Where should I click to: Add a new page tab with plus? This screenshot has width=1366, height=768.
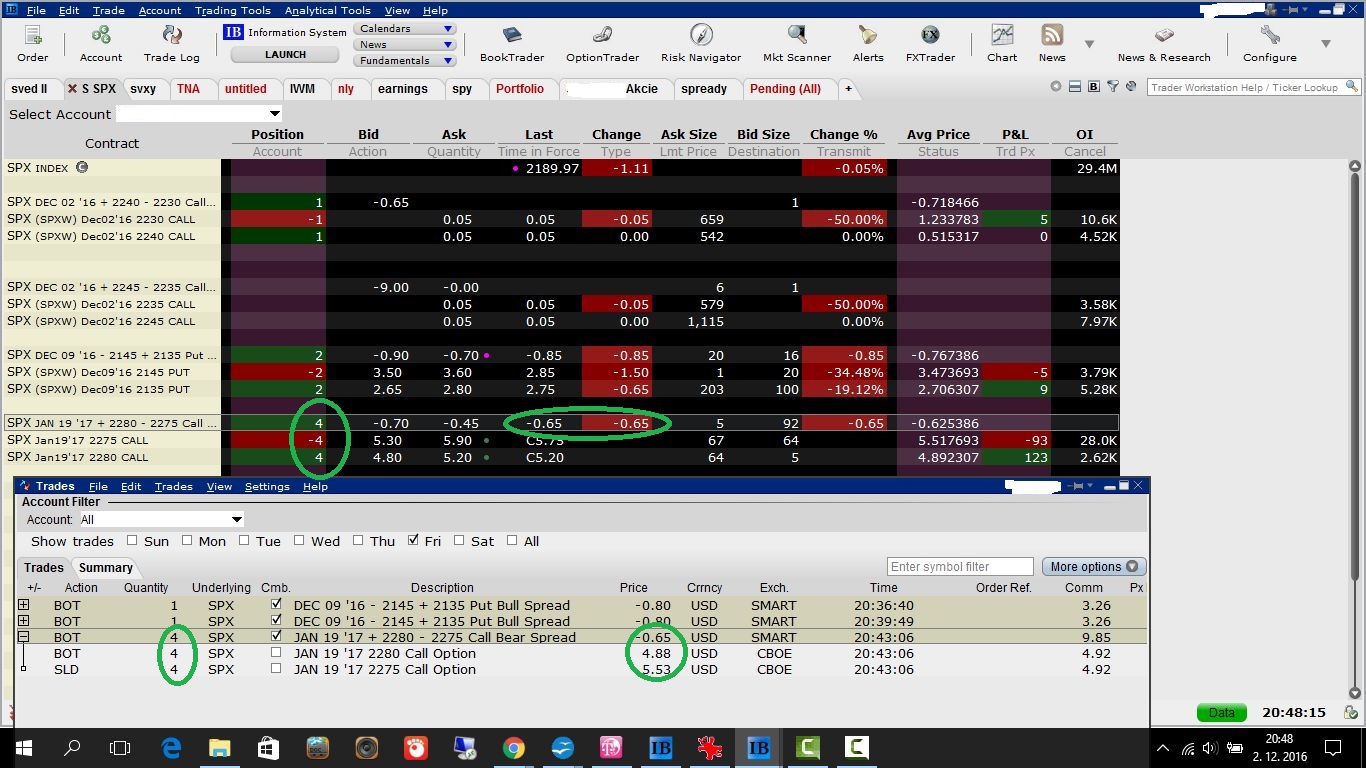pyautogui.click(x=848, y=89)
